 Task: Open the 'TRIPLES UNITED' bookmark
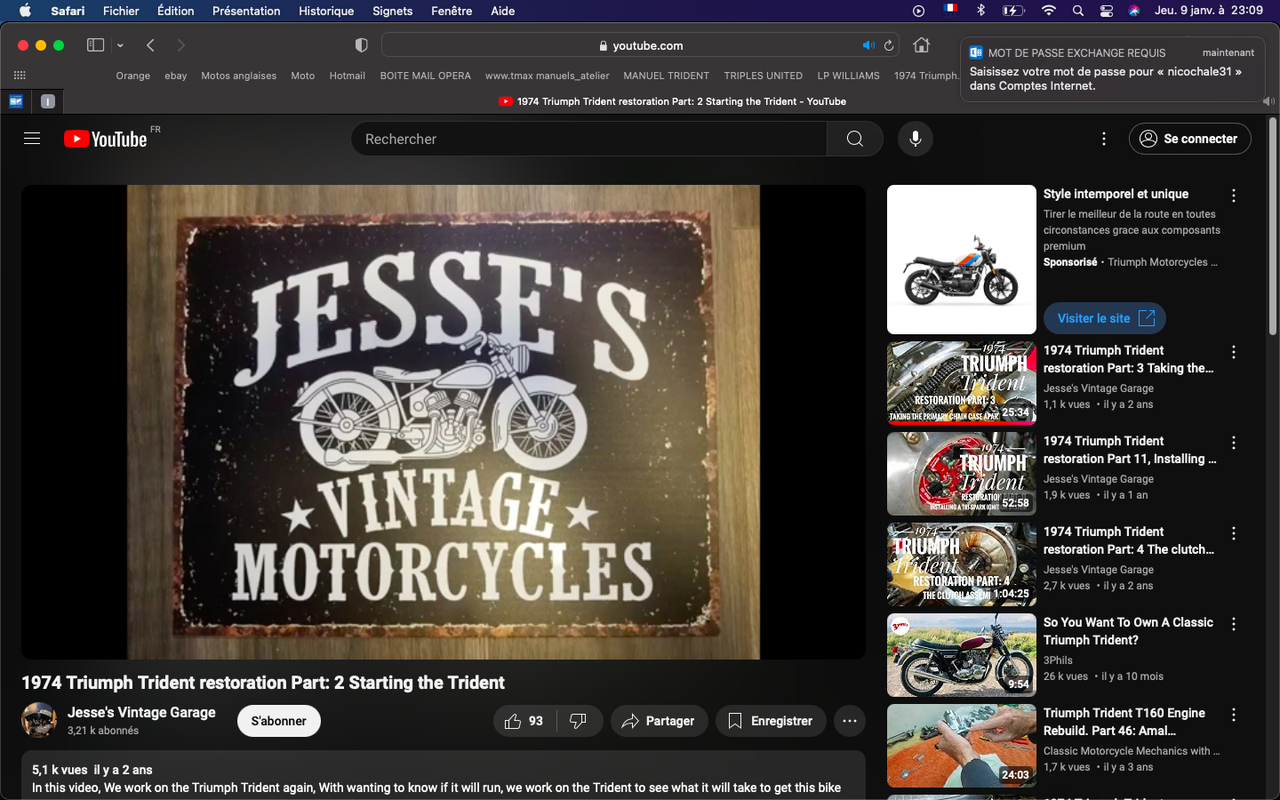763,75
